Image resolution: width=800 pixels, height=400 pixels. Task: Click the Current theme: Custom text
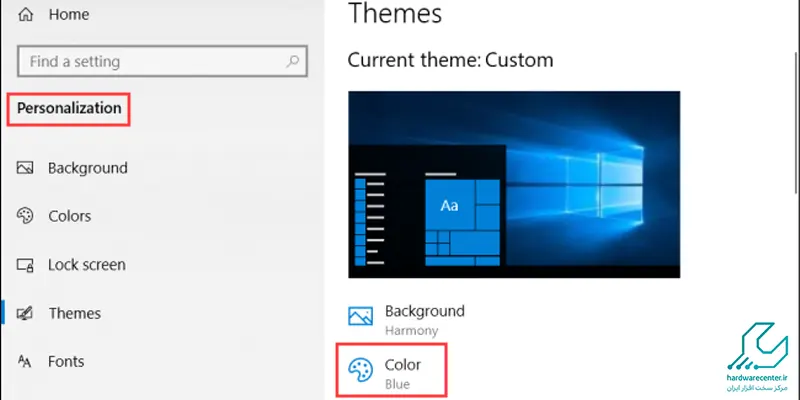(451, 60)
